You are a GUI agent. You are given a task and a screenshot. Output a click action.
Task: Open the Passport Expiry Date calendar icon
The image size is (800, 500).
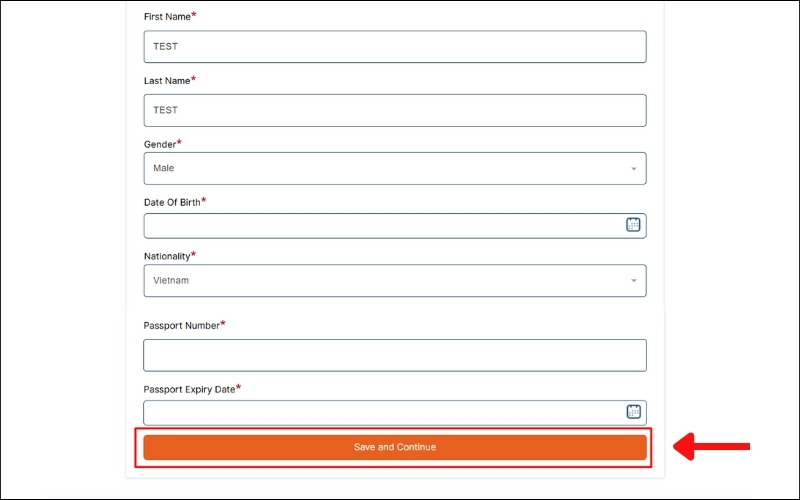click(x=633, y=411)
